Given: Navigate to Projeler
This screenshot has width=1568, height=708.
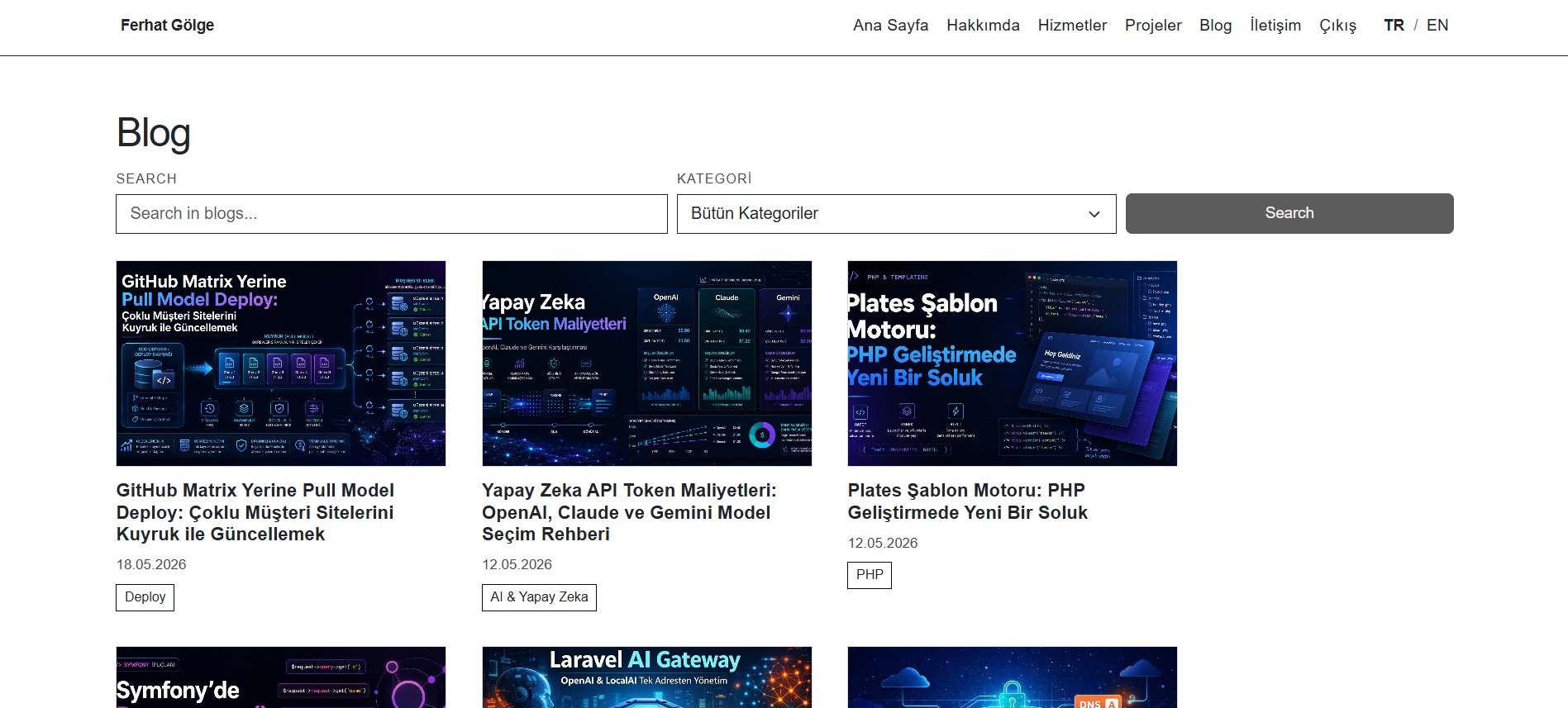Looking at the screenshot, I should tap(1153, 26).
